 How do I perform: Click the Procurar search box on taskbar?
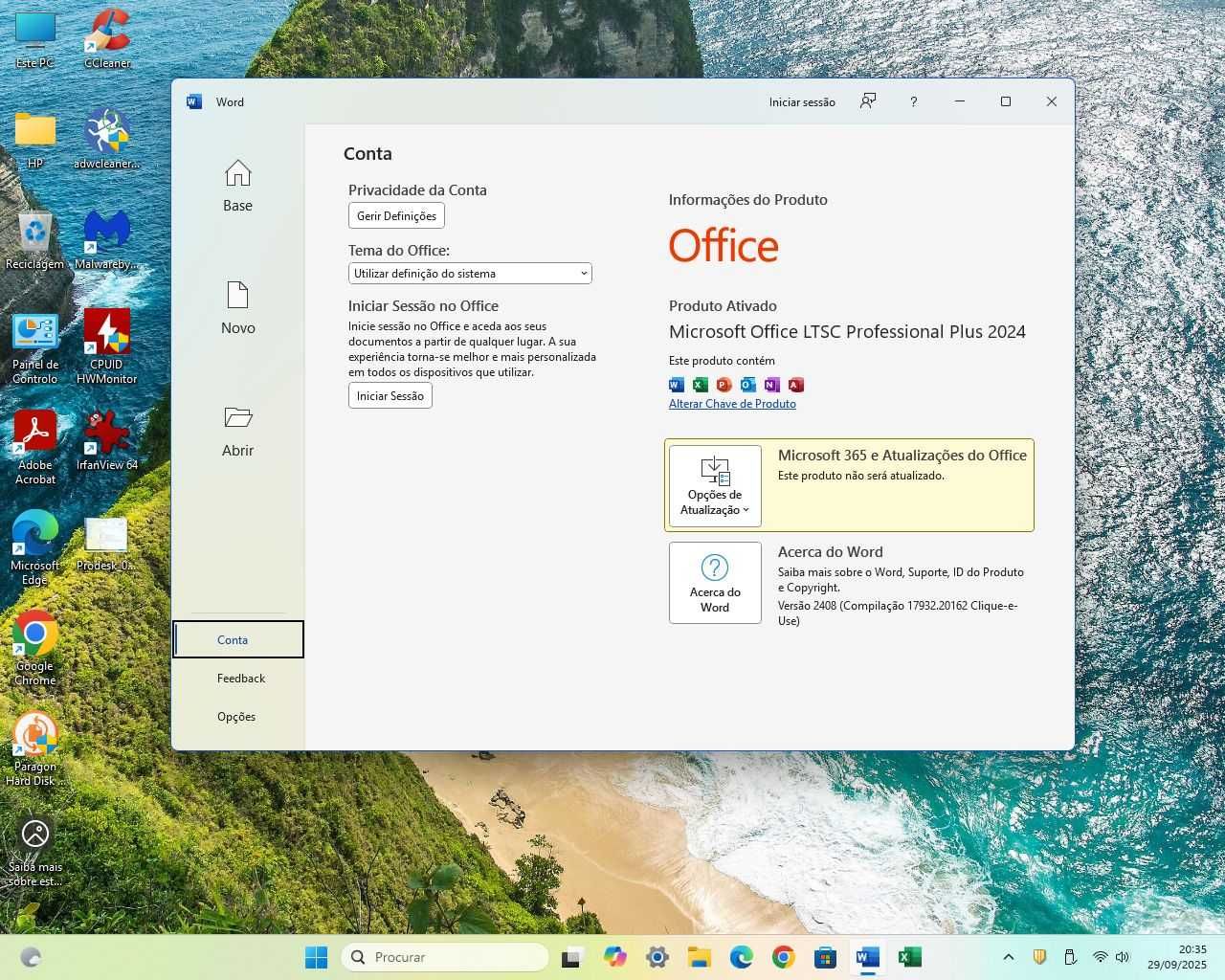click(445, 957)
